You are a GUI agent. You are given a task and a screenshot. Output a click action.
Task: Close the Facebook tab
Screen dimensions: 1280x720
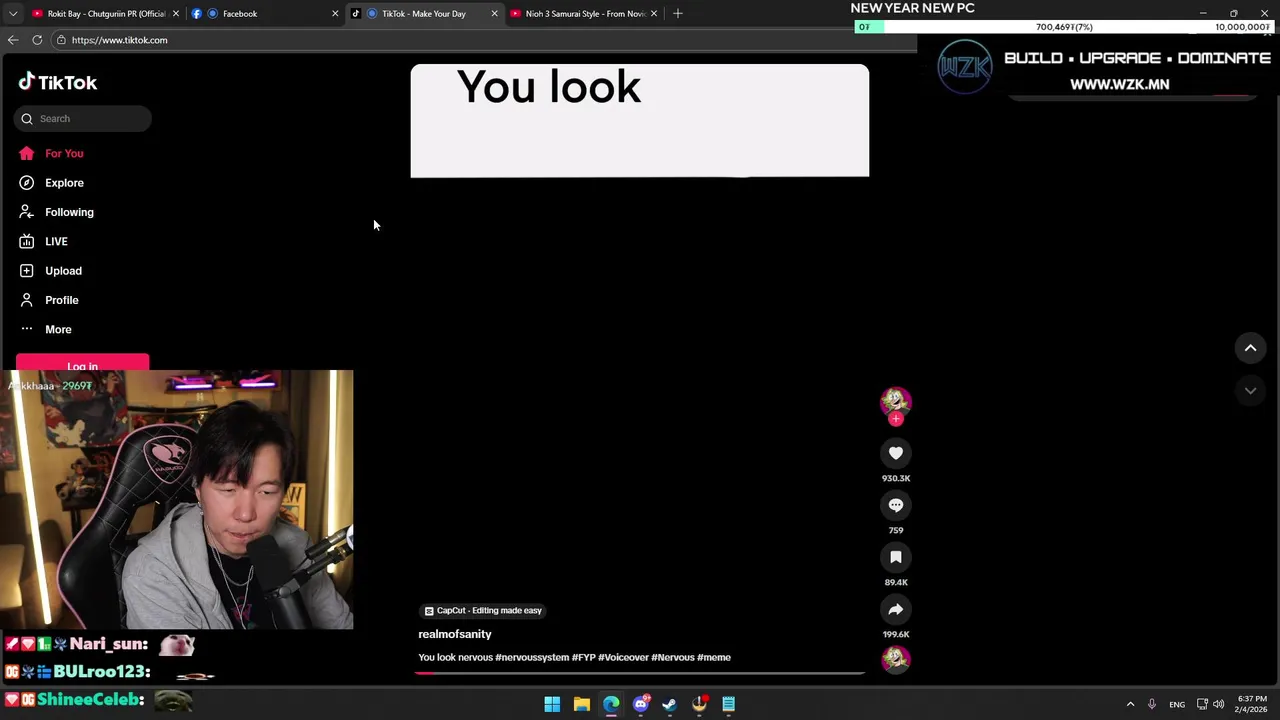coord(335,13)
